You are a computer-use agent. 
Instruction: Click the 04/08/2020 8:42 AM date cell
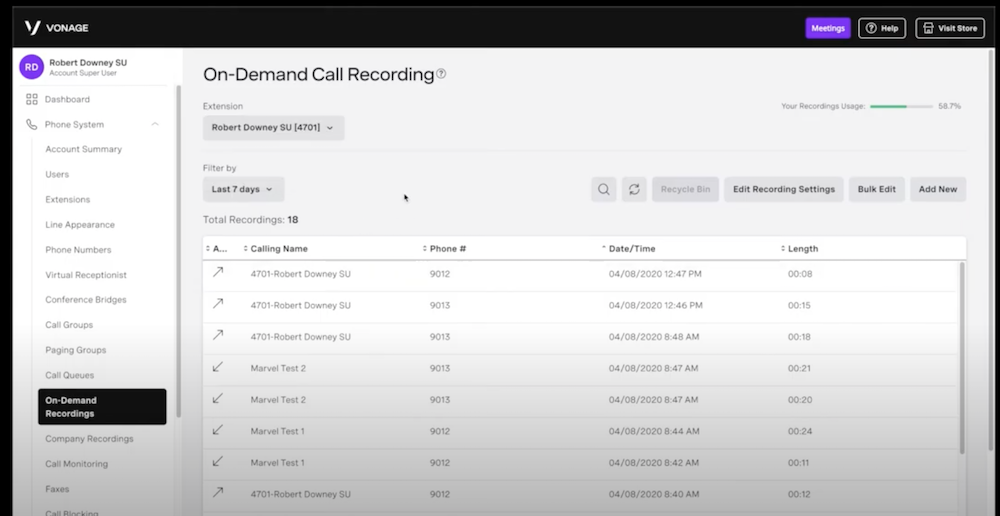[x=653, y=462]
